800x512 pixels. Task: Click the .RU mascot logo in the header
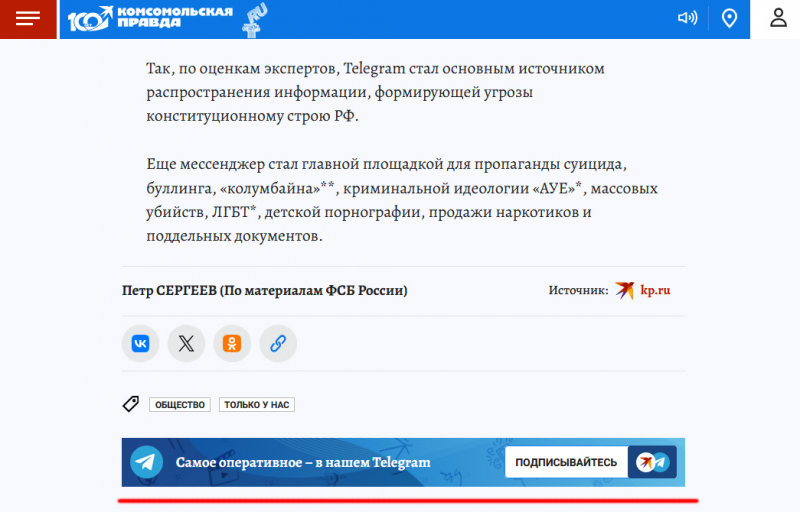(256, 19)
